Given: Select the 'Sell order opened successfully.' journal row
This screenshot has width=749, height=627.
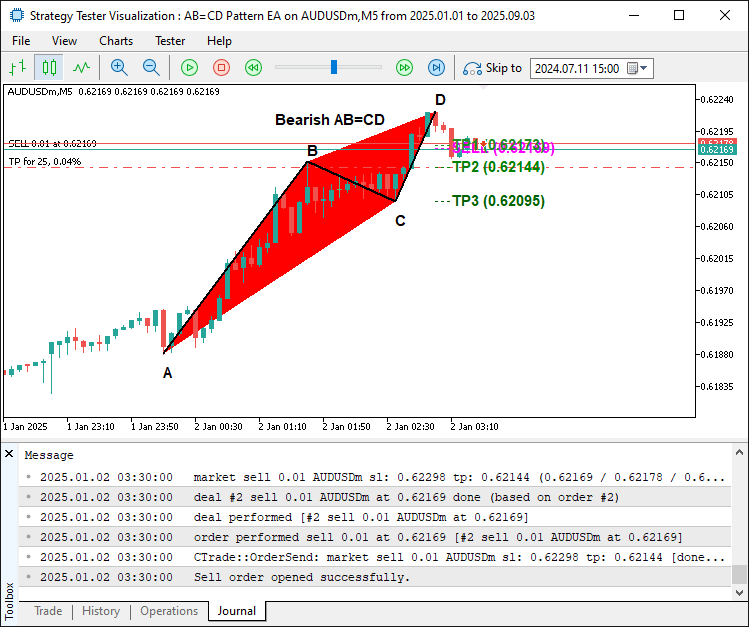Looking at the screenshot, I should 375,577.
